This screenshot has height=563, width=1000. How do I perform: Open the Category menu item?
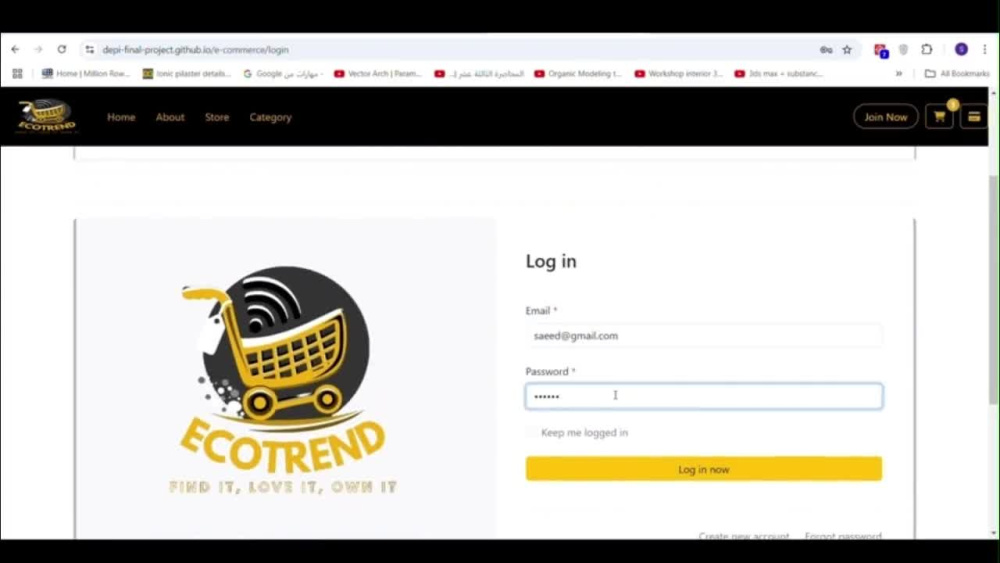(x=270, y=117)
